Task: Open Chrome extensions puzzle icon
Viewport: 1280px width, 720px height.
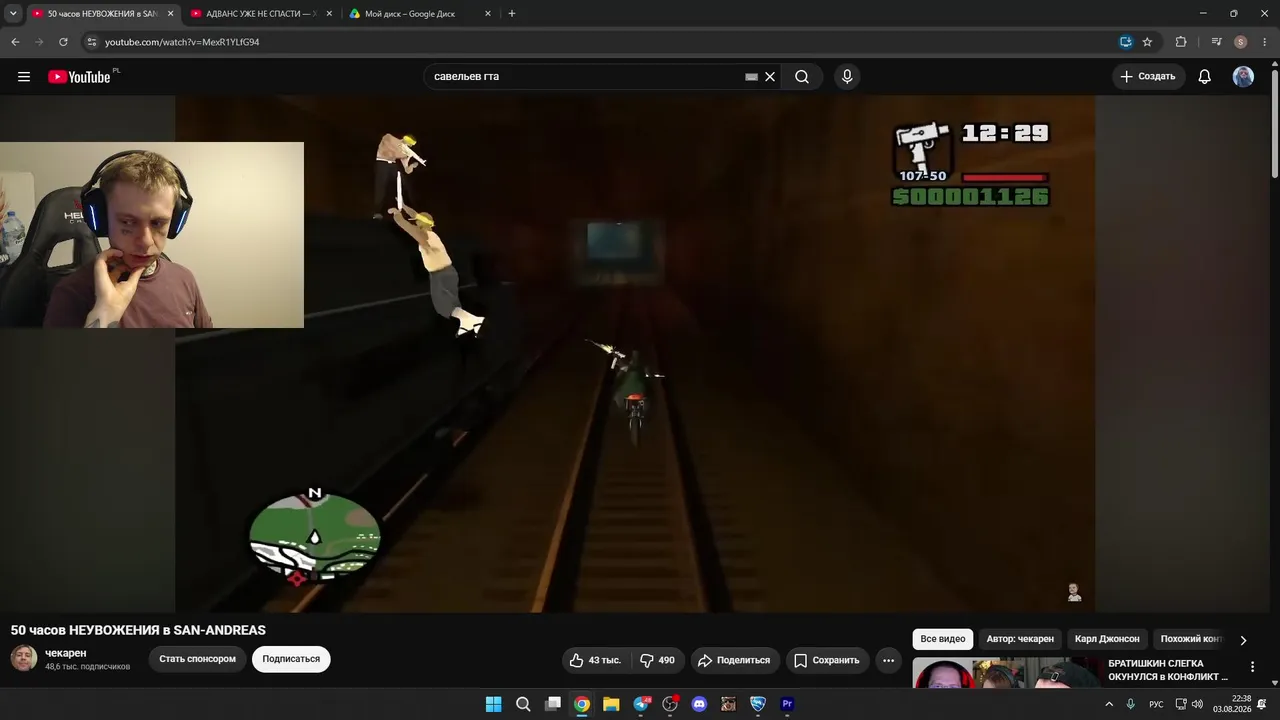Action: coord(1181,42)
